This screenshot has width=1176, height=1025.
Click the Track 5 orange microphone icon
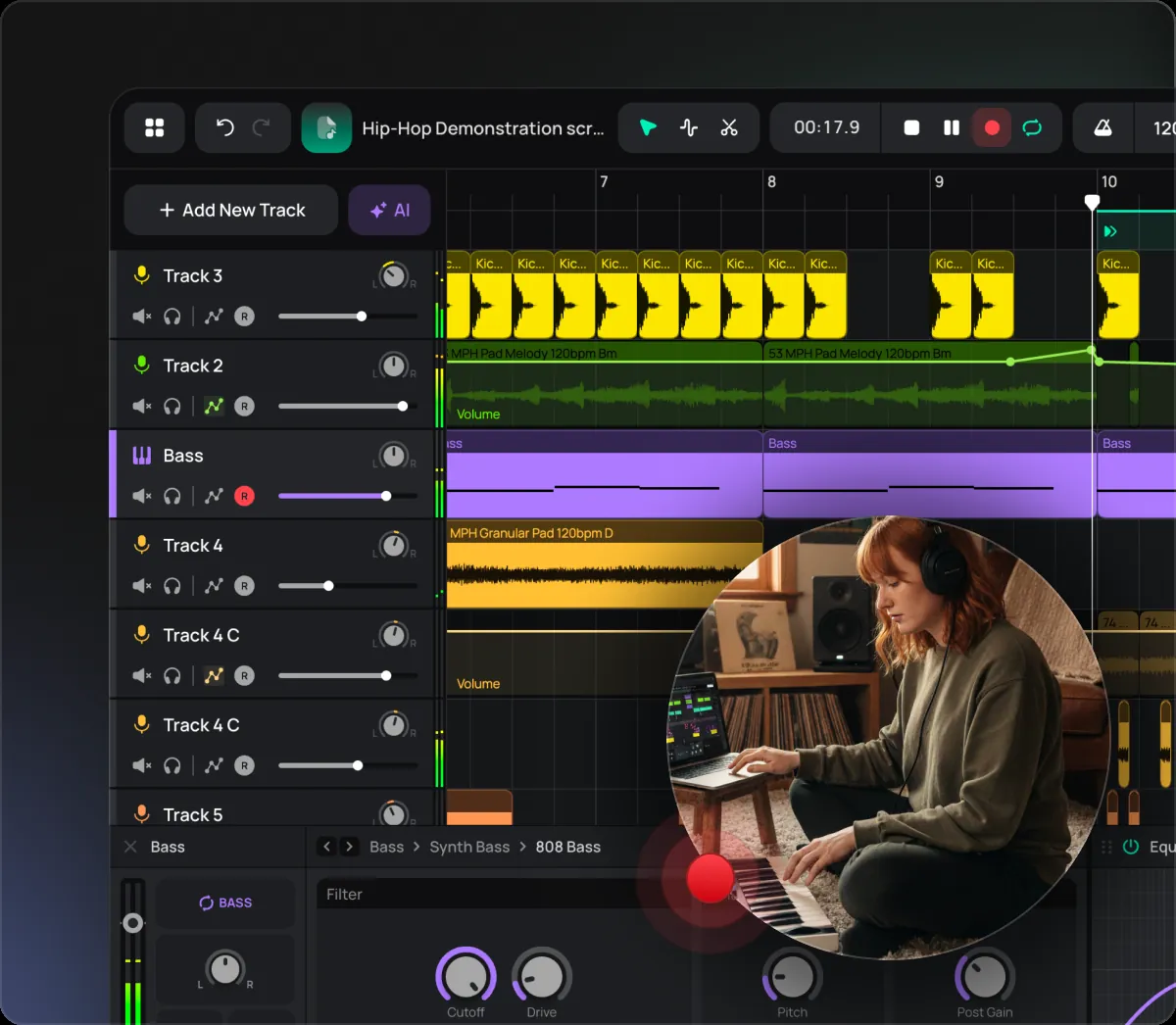[x=142, y=813]
